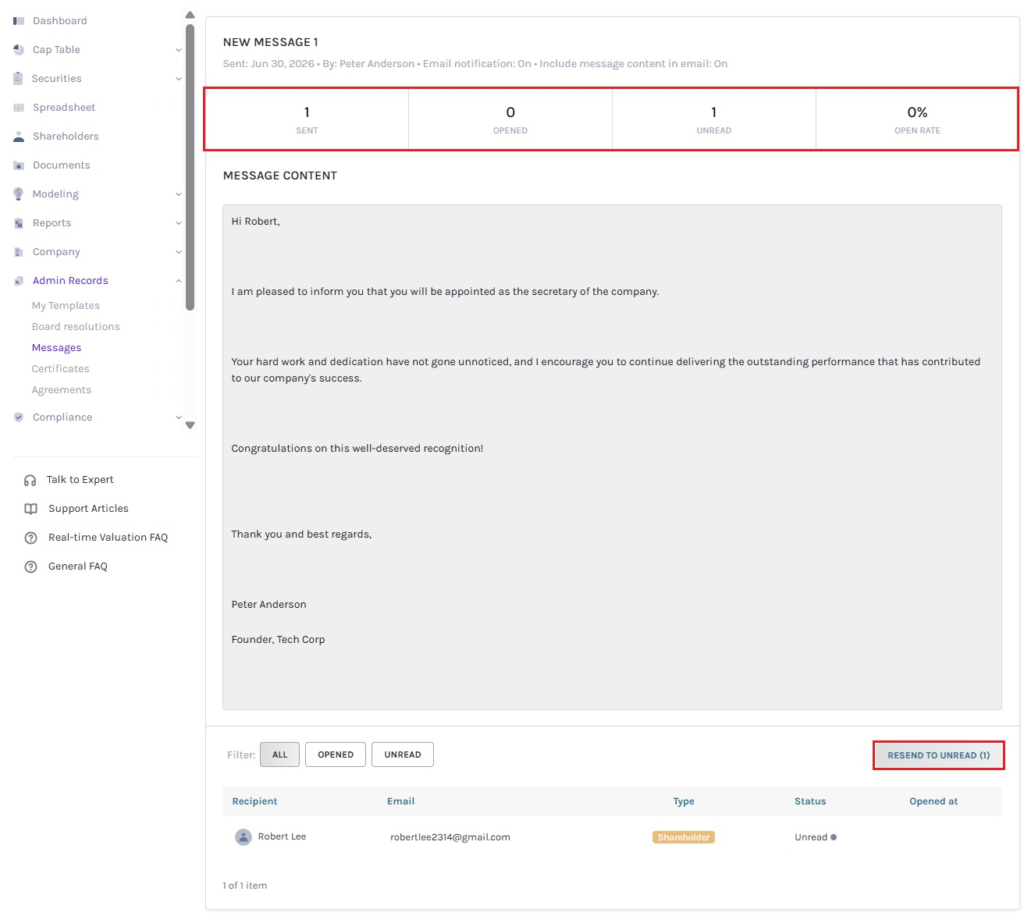
Task: Select Messages submenu item
Action: (x=56, y=347)
